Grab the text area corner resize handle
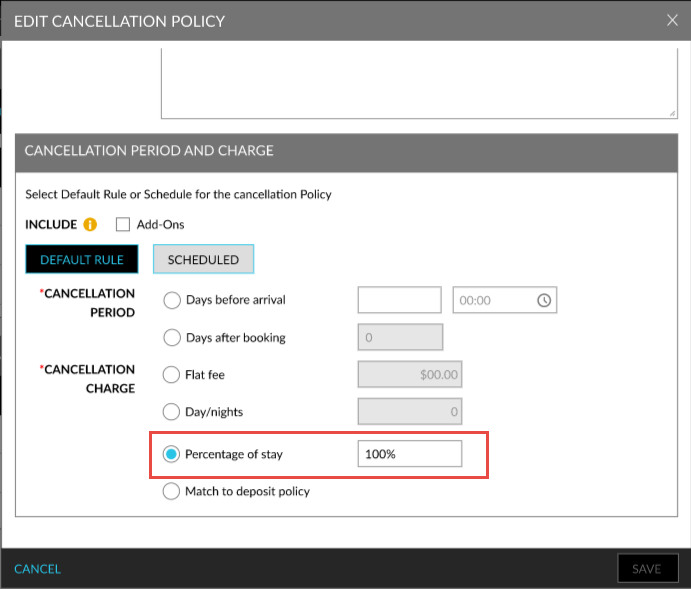The image size is (691, 589). tap(672, 114)
